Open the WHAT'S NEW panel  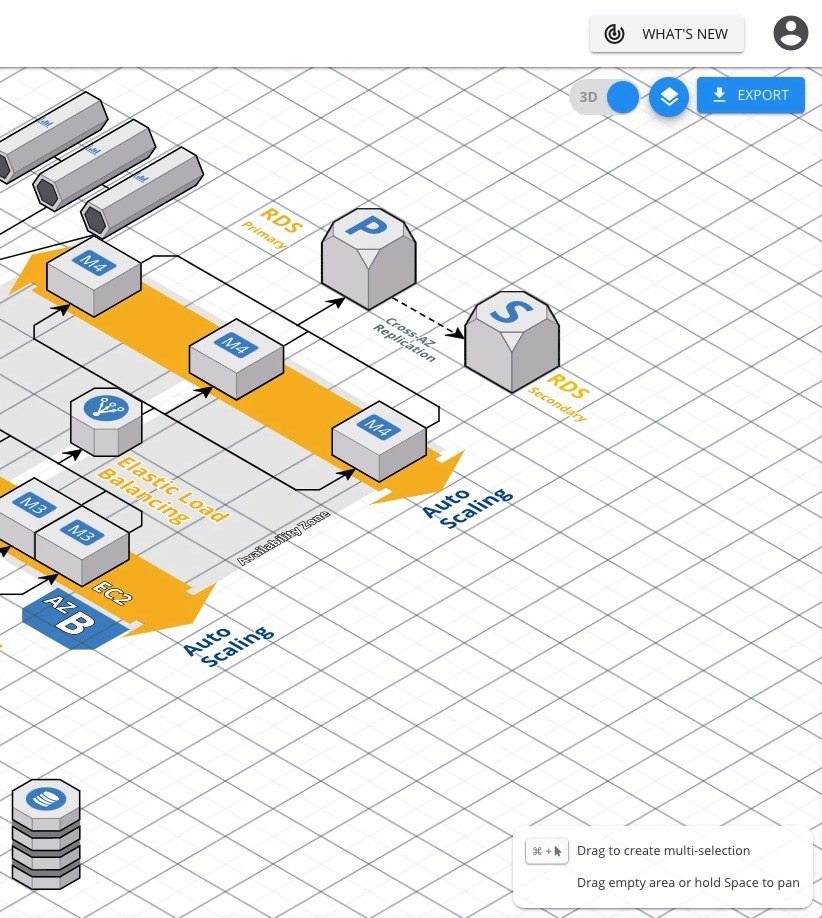[x=667, y=34]
